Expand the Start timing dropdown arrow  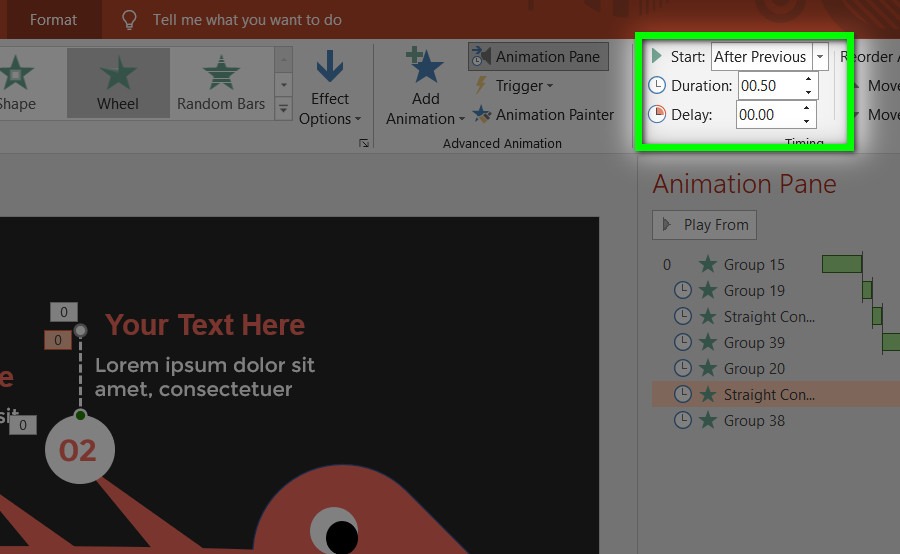[821, 57]
